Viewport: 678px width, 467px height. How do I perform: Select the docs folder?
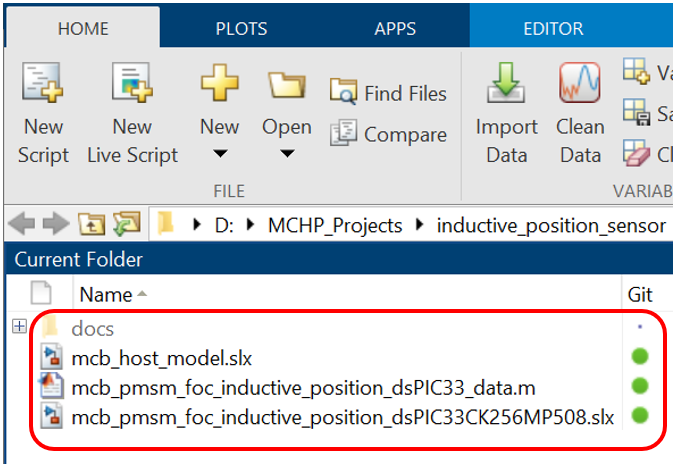pos(93,329)
